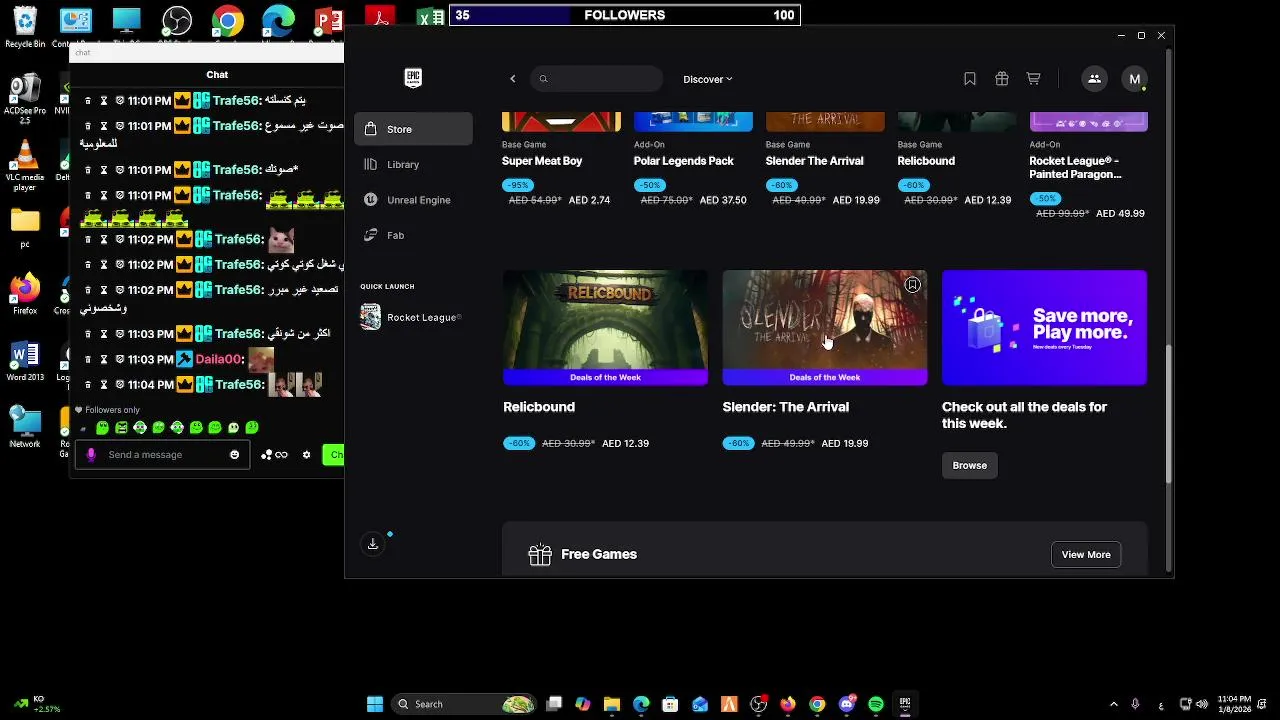Select VLC media player desktop icon

pyautogui.click(x=25, y=166)
